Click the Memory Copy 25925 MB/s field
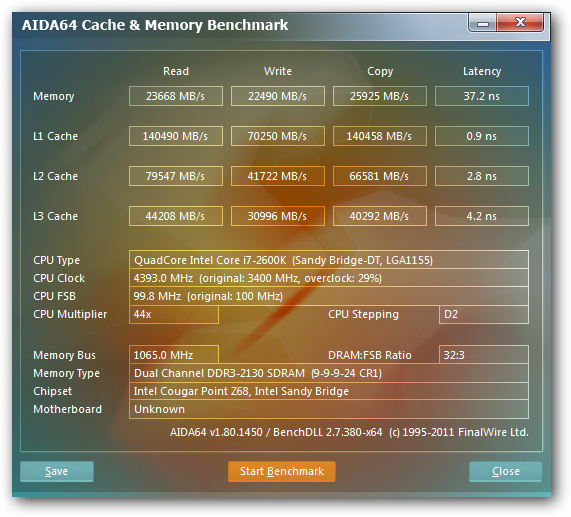The width and height of the screenshot is (571, 517). point(379,96)
